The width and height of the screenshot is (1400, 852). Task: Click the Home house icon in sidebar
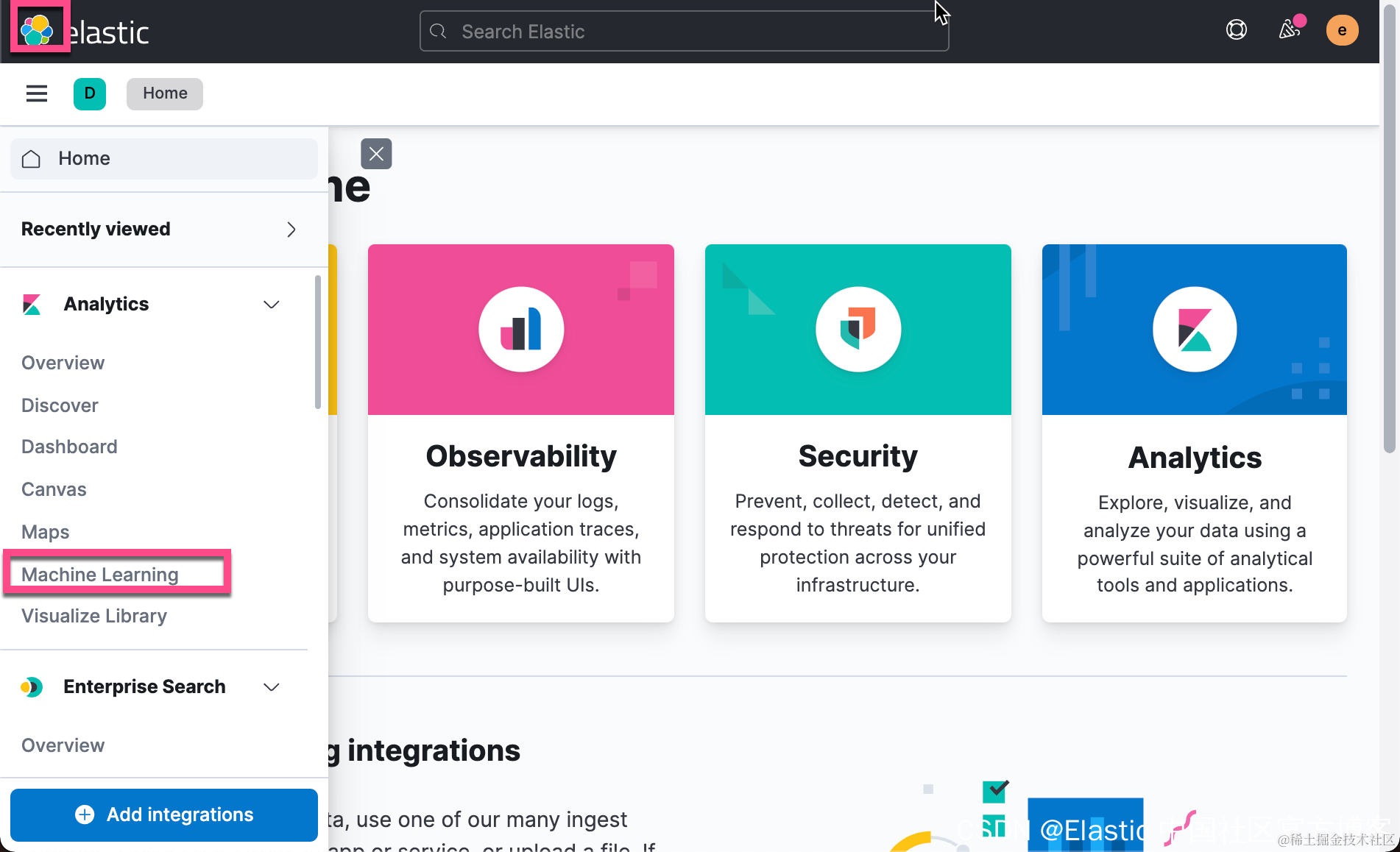pyautogui.click(x=31, y=159)
